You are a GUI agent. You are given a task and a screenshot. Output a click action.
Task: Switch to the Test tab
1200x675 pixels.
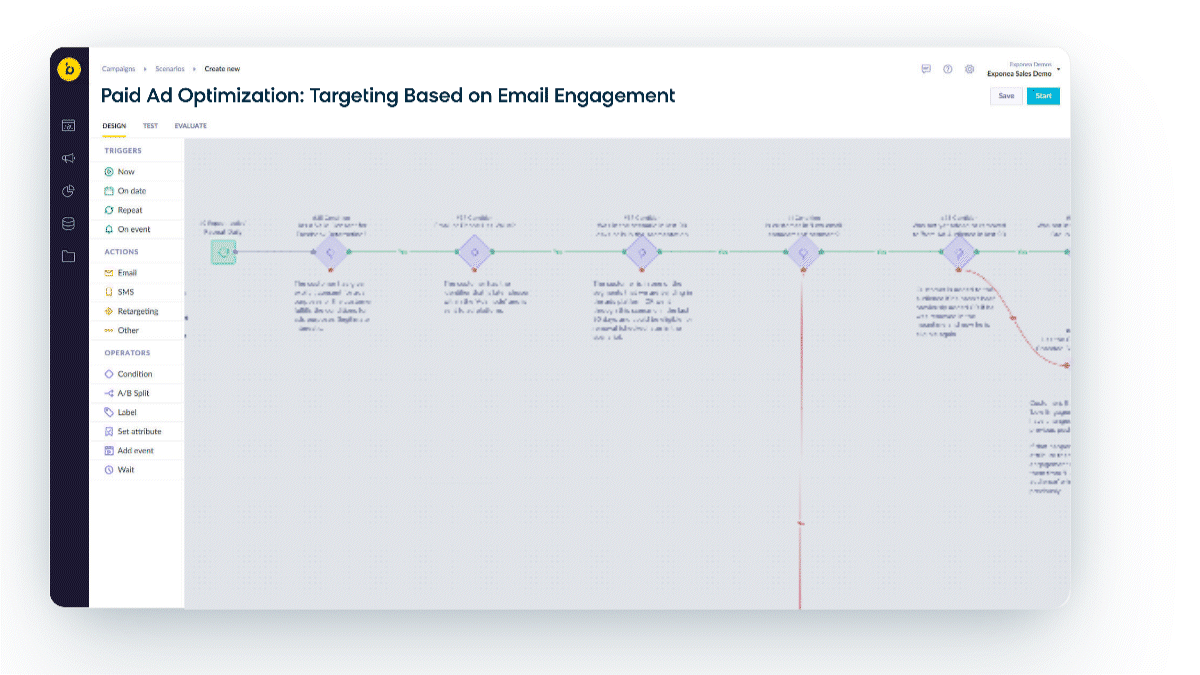[x=150, y=126]
